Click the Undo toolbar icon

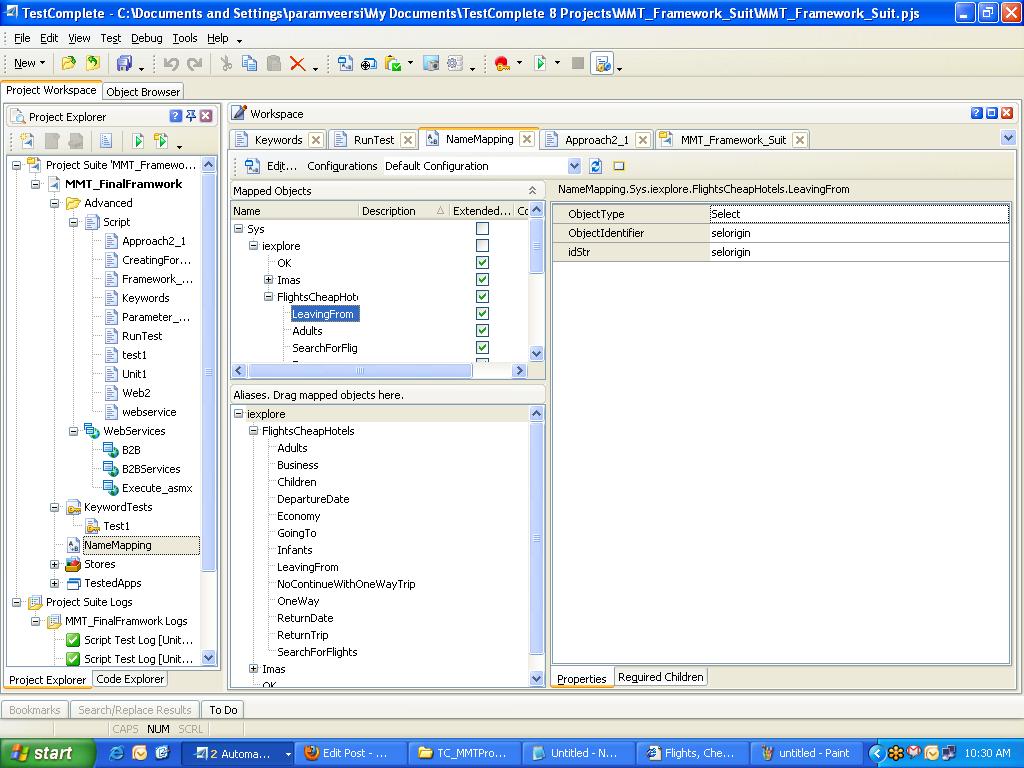171,63
